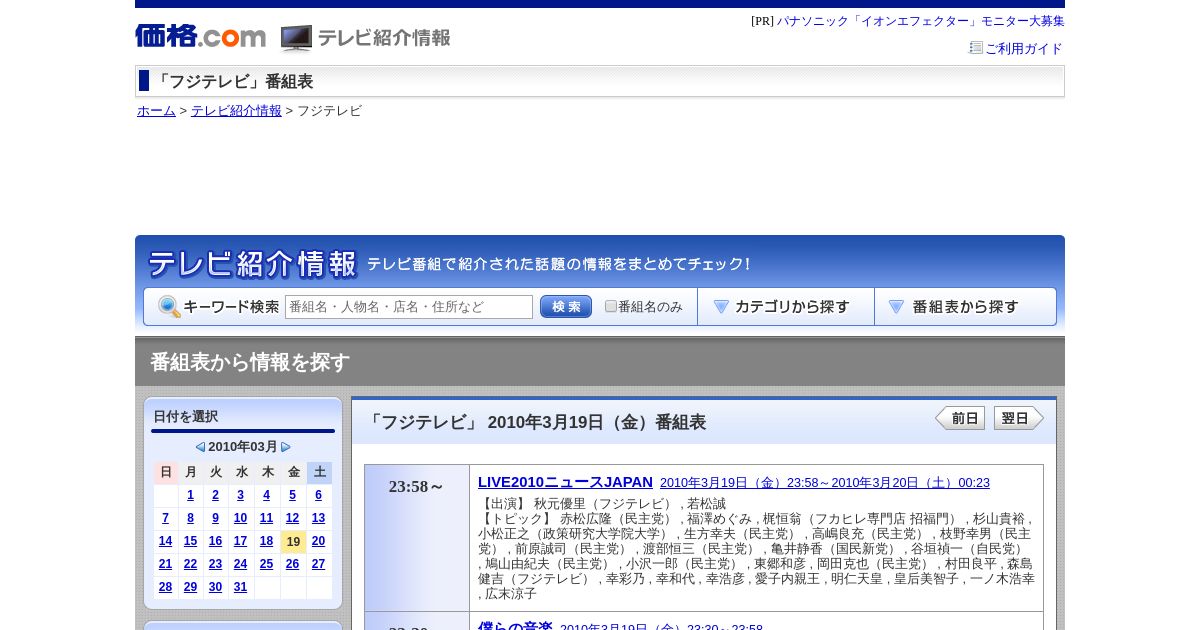
Task: Click the 日付を選択 panel heading
Action: 186,417
